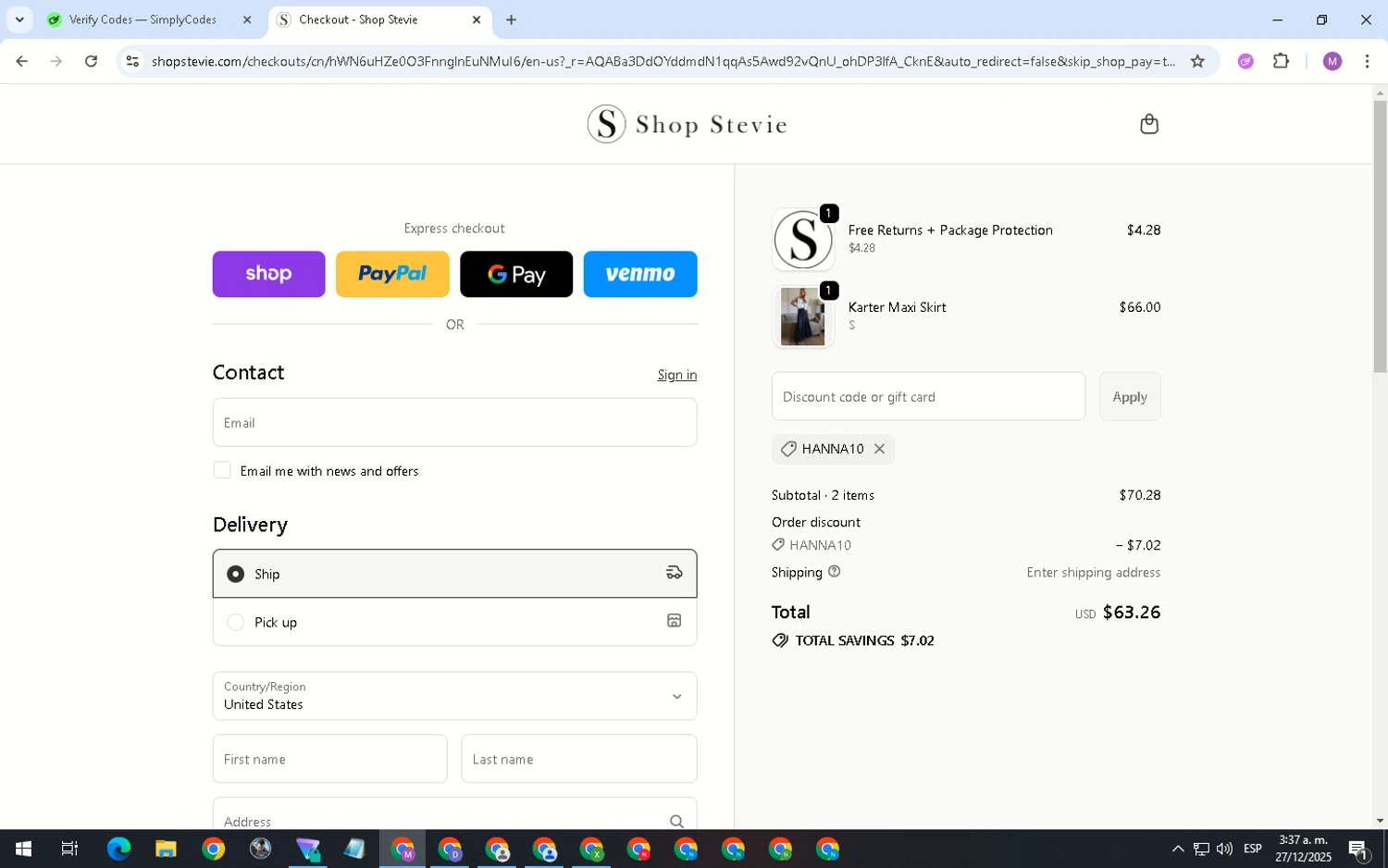Click the browser address bar URL
This screenshot has width=1388, height=868.
click(x=663, y=61)
